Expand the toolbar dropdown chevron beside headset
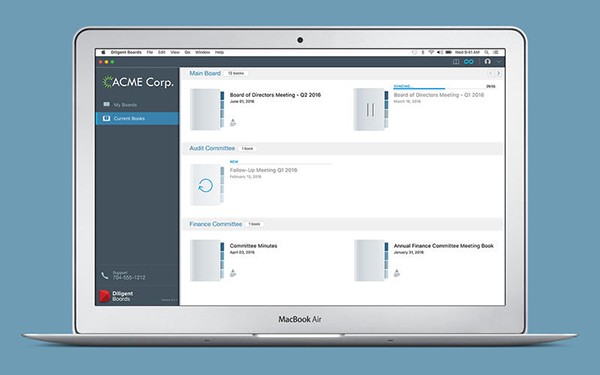Viewport: 600px width, 375px height. point(499,62)
